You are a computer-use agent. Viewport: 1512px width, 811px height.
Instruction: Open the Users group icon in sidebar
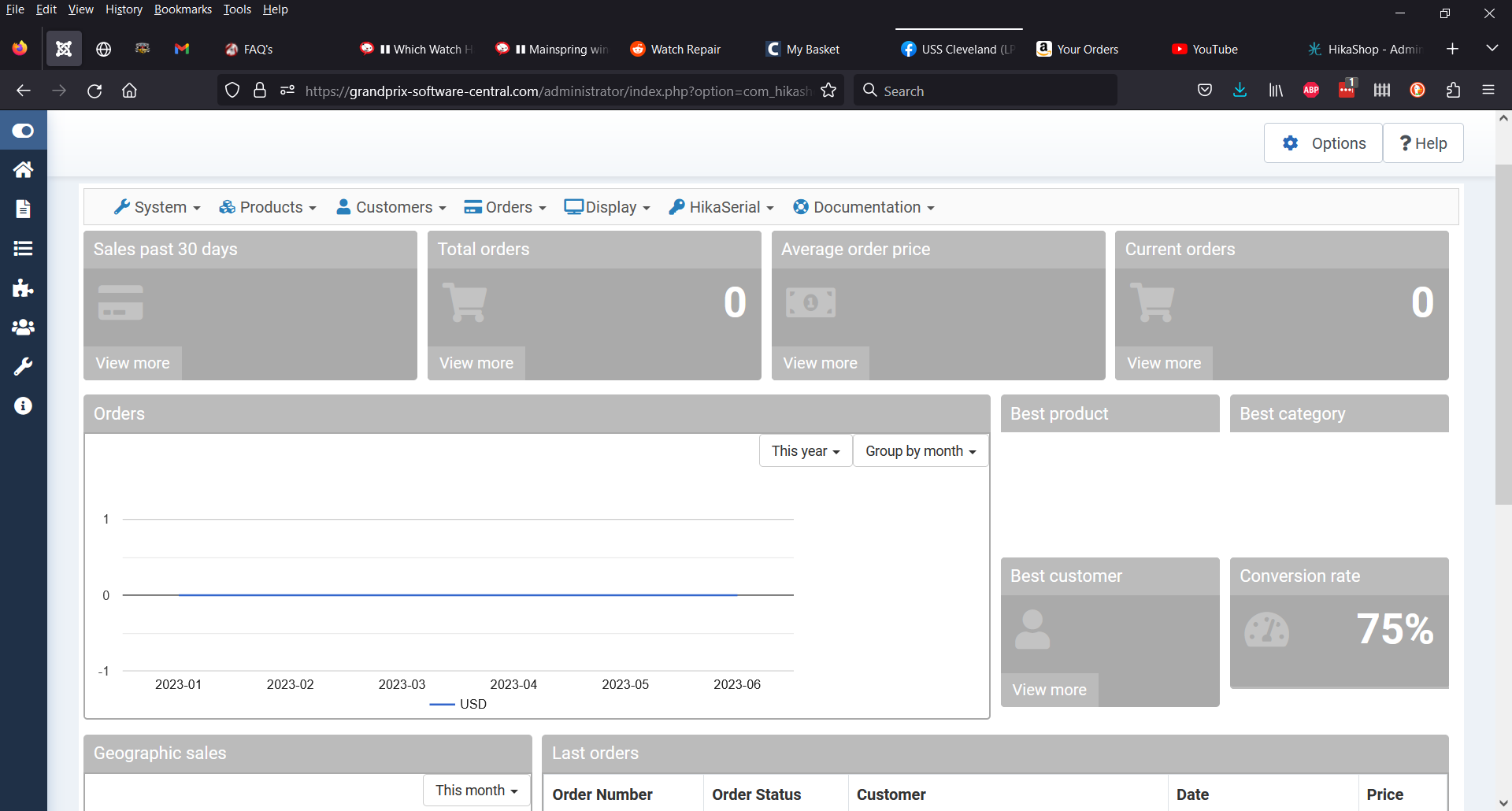(x=23, y=328)
